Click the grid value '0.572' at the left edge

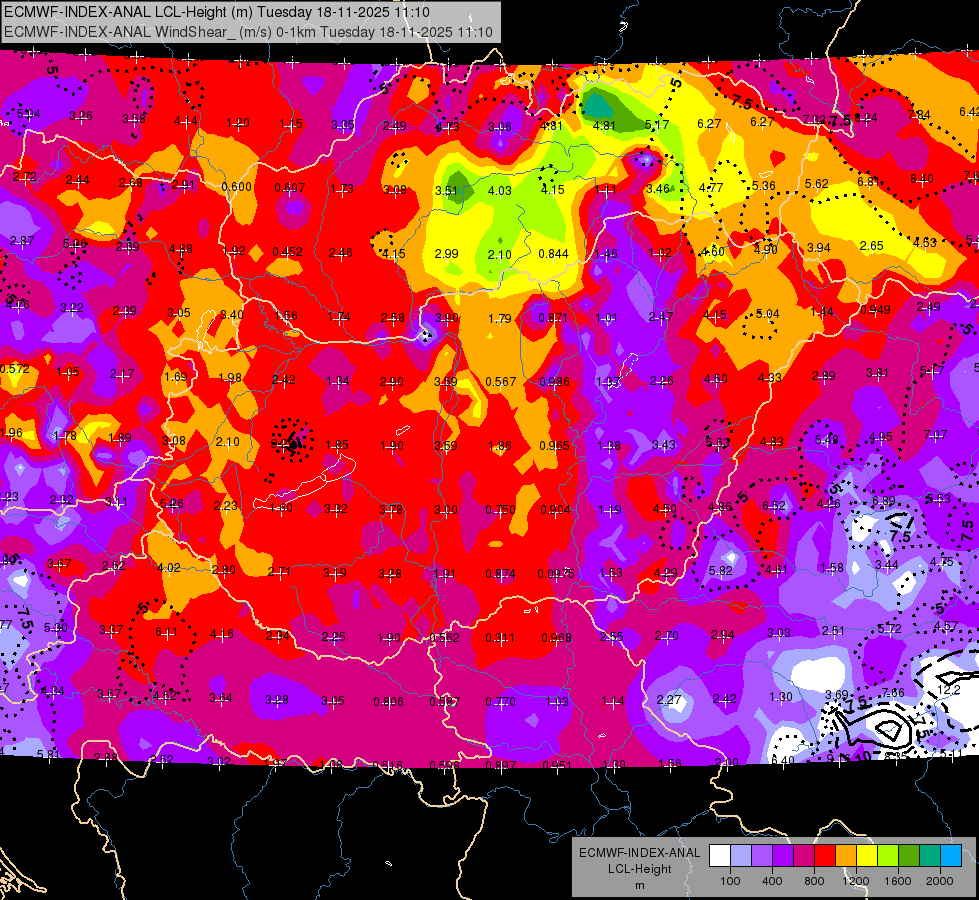click(x=14, y=368)
